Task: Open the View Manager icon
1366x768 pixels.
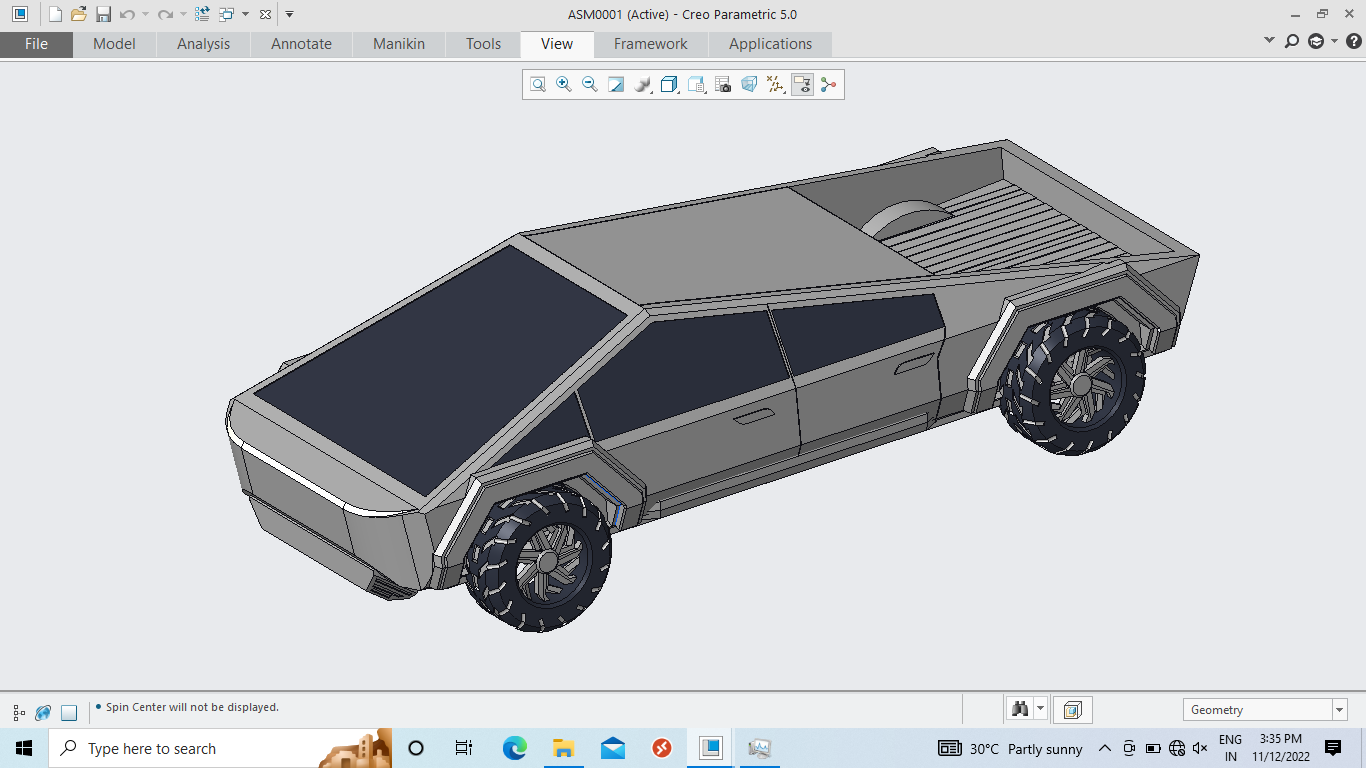Action: tap(697, 85)
